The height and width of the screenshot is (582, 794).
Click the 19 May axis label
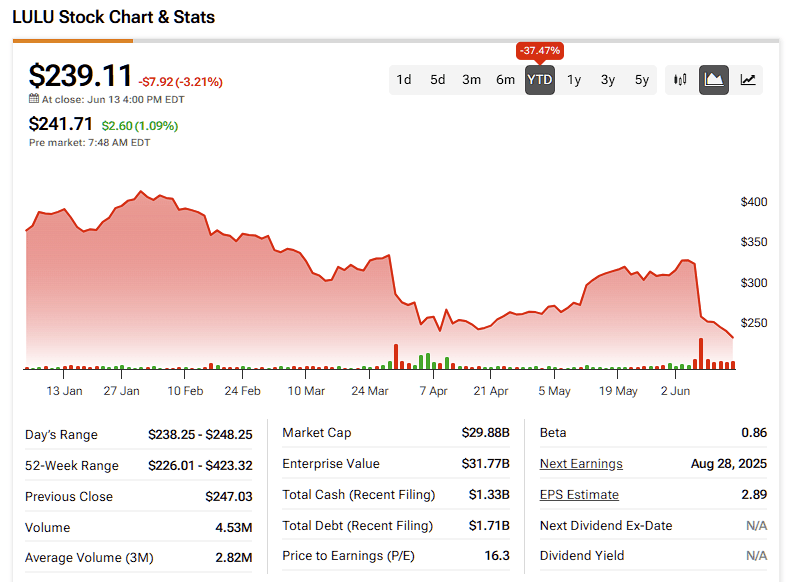618,391
